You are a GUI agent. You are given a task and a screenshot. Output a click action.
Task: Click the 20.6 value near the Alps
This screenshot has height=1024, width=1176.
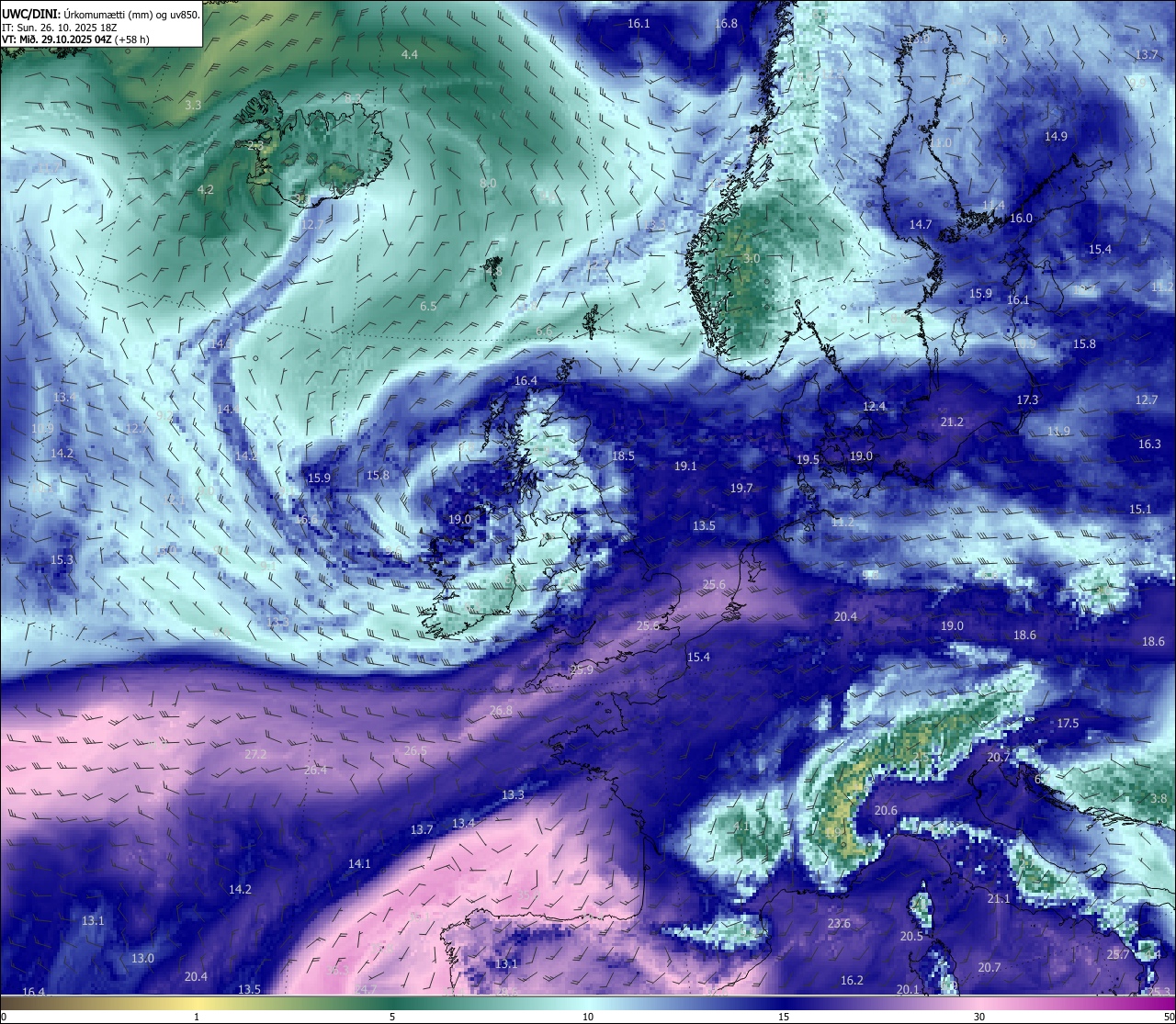pyautogui.click(x=886, y=811)
